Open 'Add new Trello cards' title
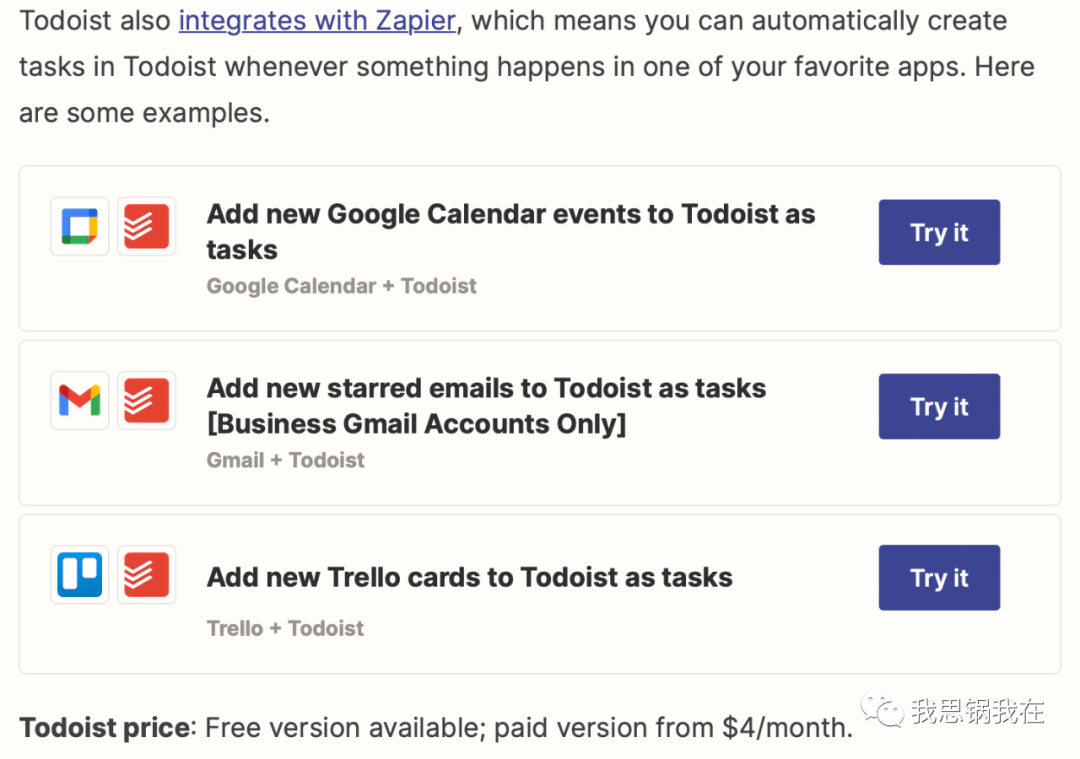Viewport: 1080px width, 759px height. tap(470, 577)
